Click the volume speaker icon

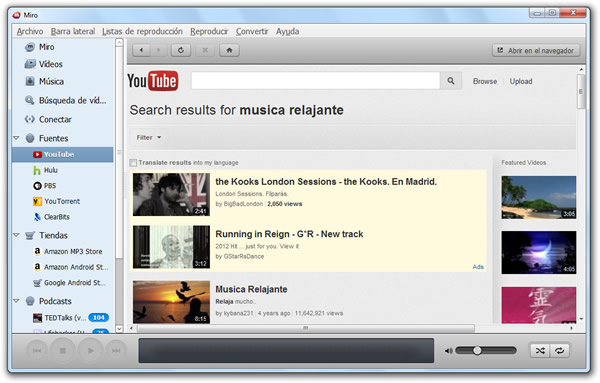pyautogui.click(x=448, y=351)
